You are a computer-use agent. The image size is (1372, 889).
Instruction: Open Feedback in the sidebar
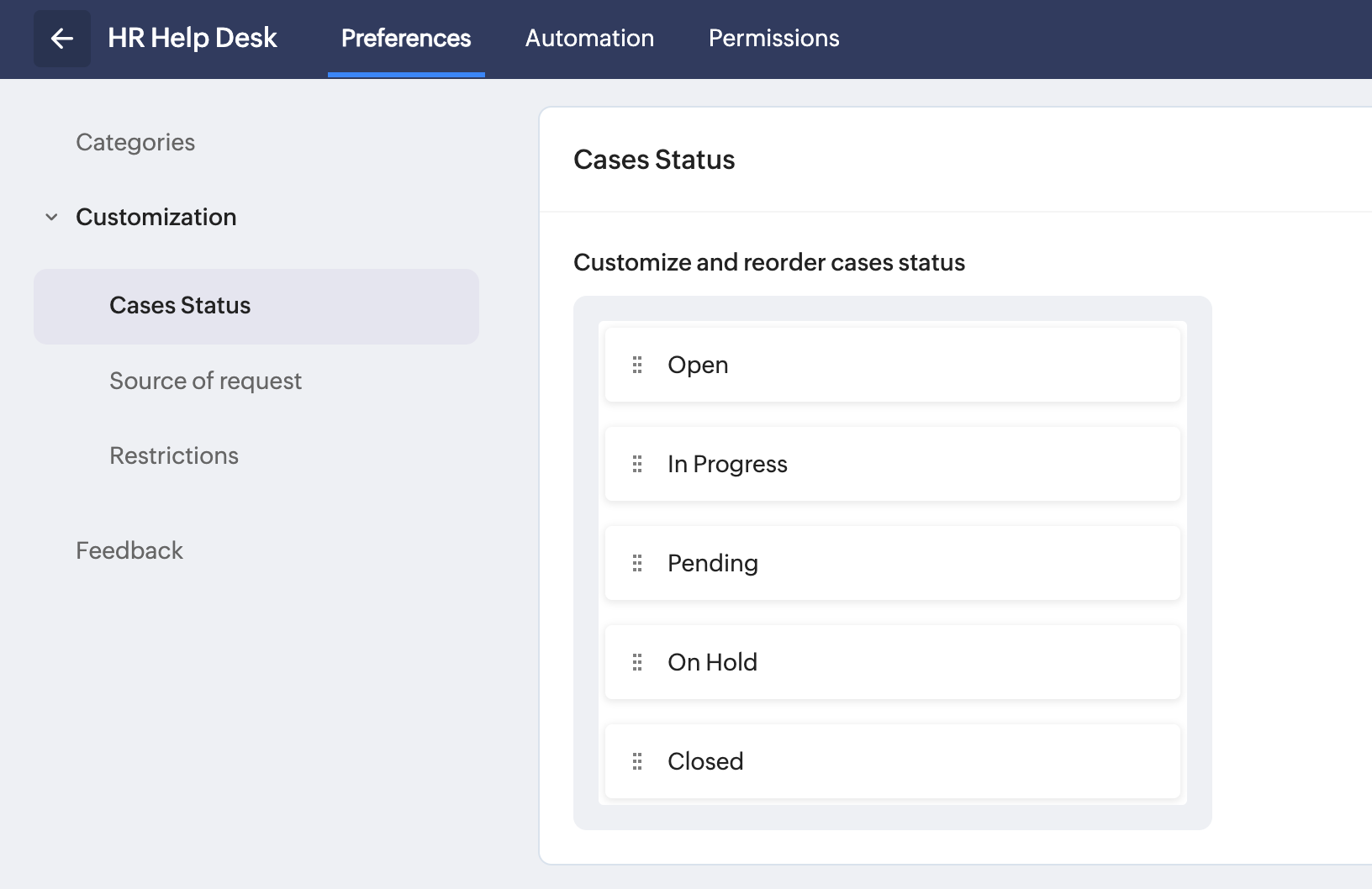[129, 550]
